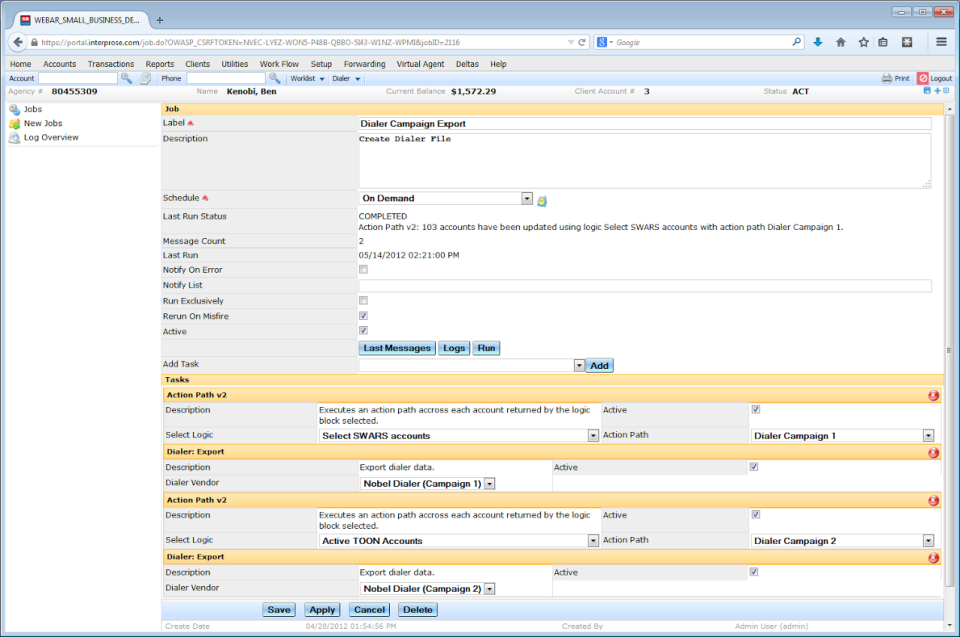Image resolution: width=960 pixels, height=637 pixels.
Task: Click the red Logout icon
Action: (923, 78)
